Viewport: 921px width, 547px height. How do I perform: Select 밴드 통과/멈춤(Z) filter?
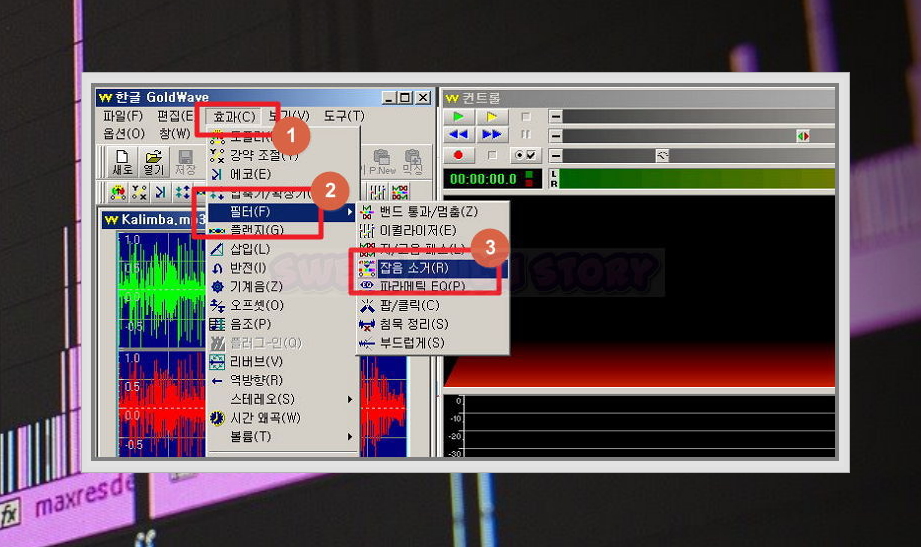point(433,212)
